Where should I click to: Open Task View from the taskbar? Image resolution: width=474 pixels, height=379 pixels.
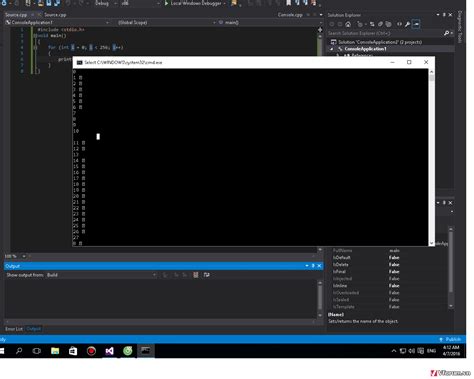pyautogui.click(x=37, y=351)
